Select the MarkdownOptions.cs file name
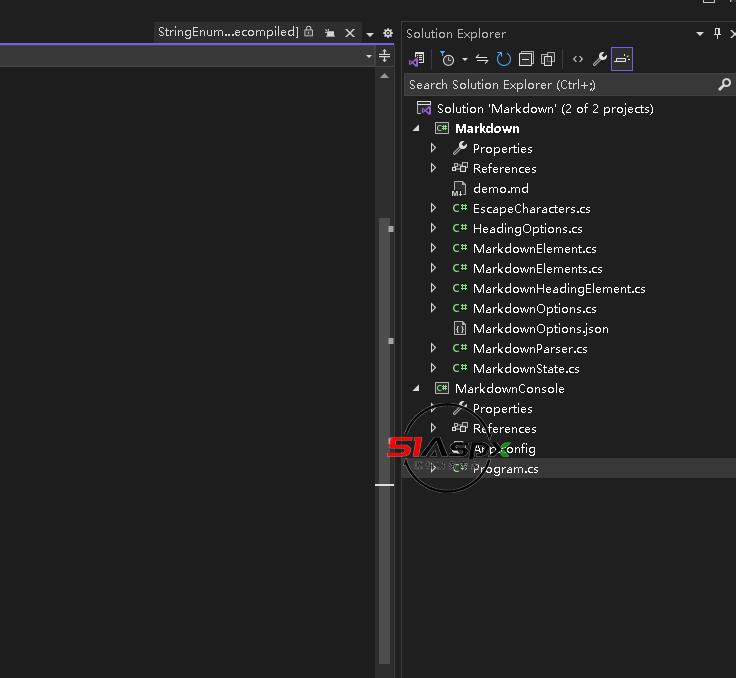Image resolution: width=736 pixels, height=678 pixels. [x=535, y=308]
